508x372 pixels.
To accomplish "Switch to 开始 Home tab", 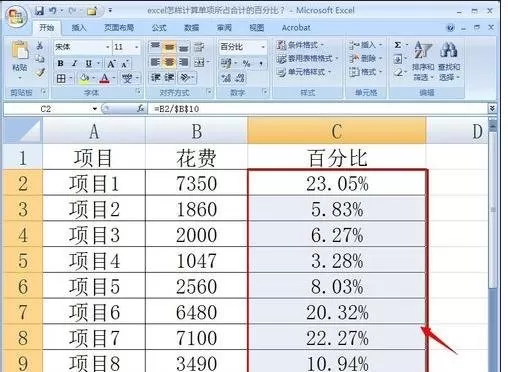I will (x=46, y=28).
